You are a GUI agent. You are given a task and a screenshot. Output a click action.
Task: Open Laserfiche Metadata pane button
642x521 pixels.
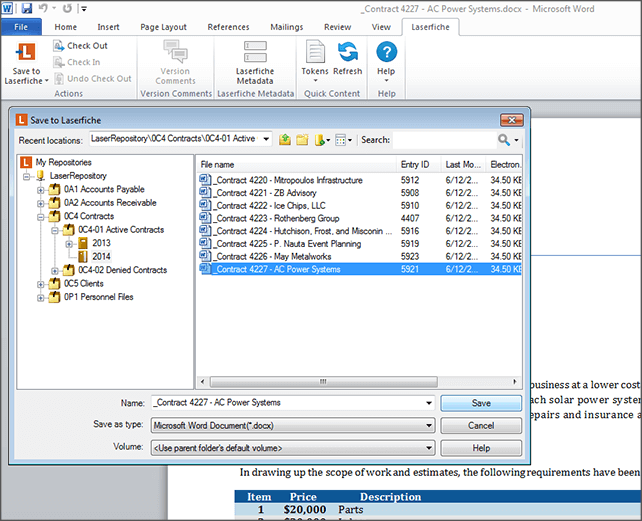pyautogui.click(x=255, y=62)
